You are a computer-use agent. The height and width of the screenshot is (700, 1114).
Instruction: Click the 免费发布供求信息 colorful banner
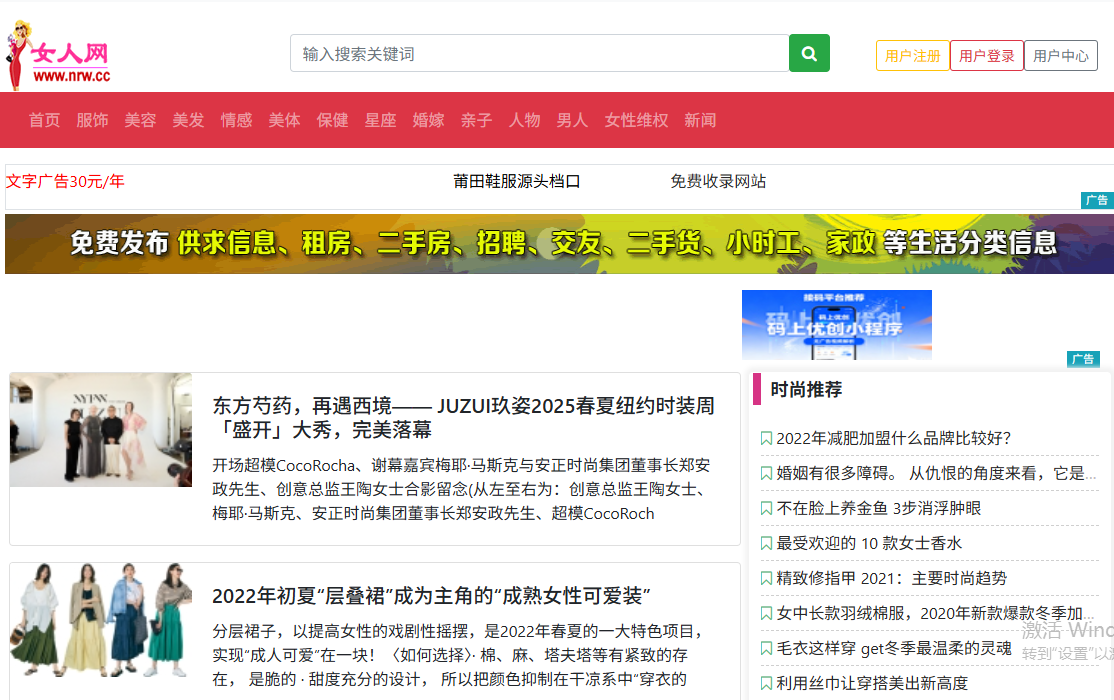[x=559, y=244]
